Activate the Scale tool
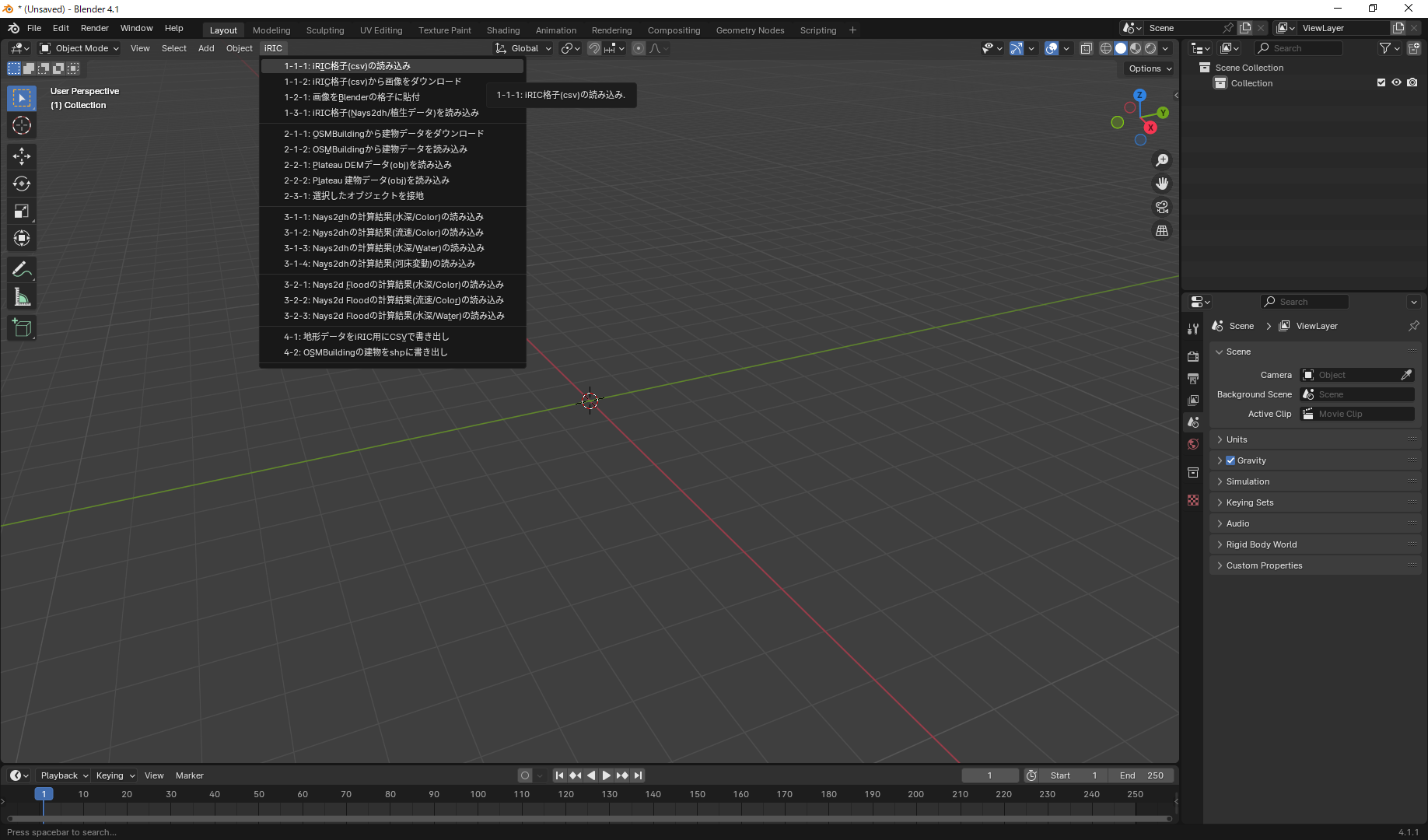 (22, 211)
